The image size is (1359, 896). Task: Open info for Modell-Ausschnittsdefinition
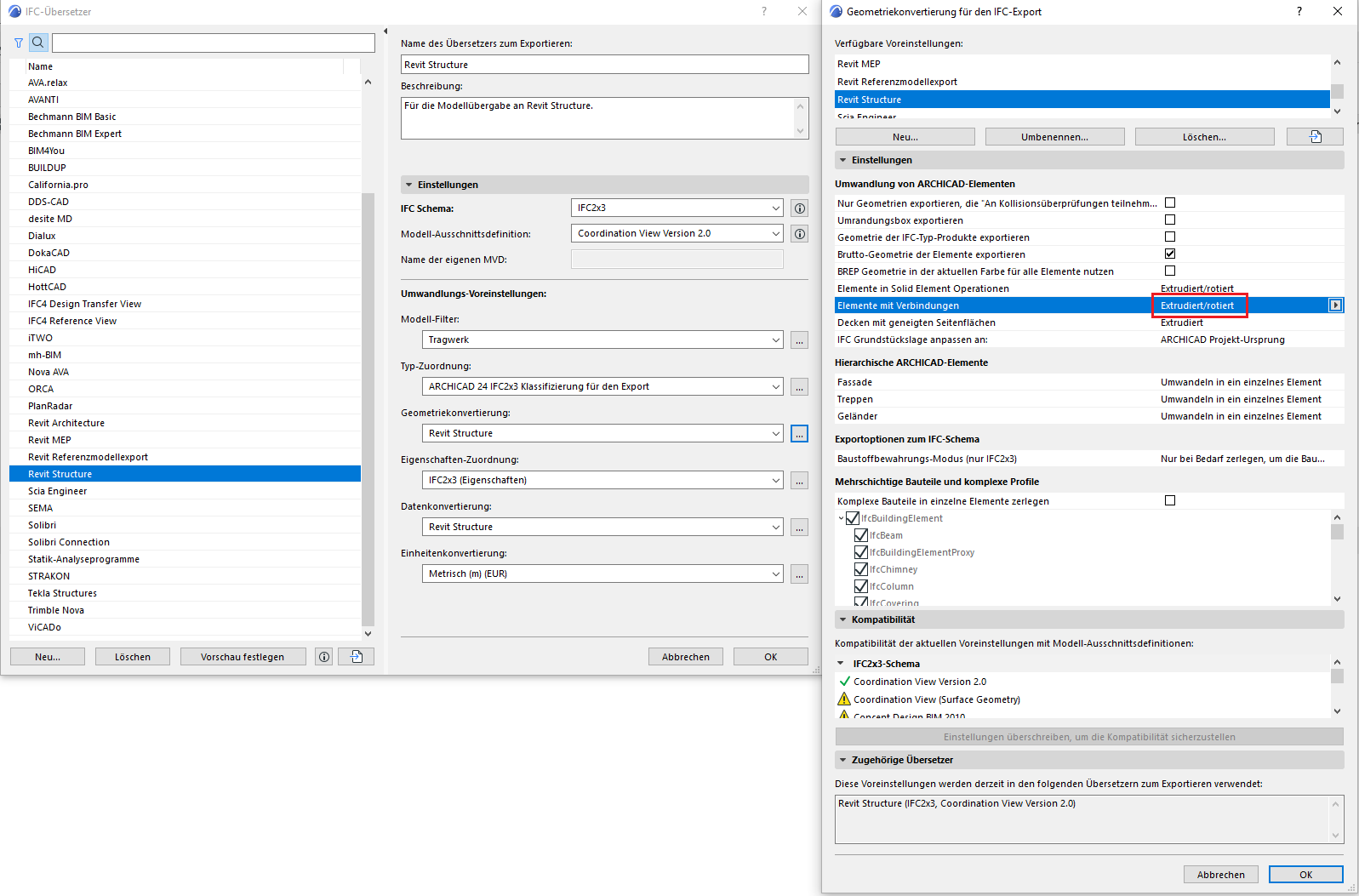click(x=799, y=234)
